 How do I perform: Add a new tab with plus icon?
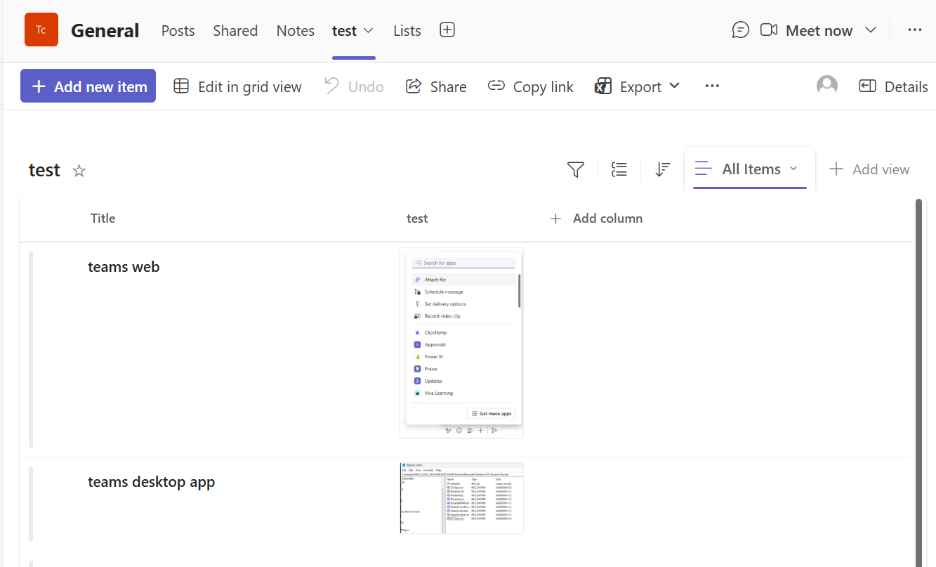pos(447,30)
